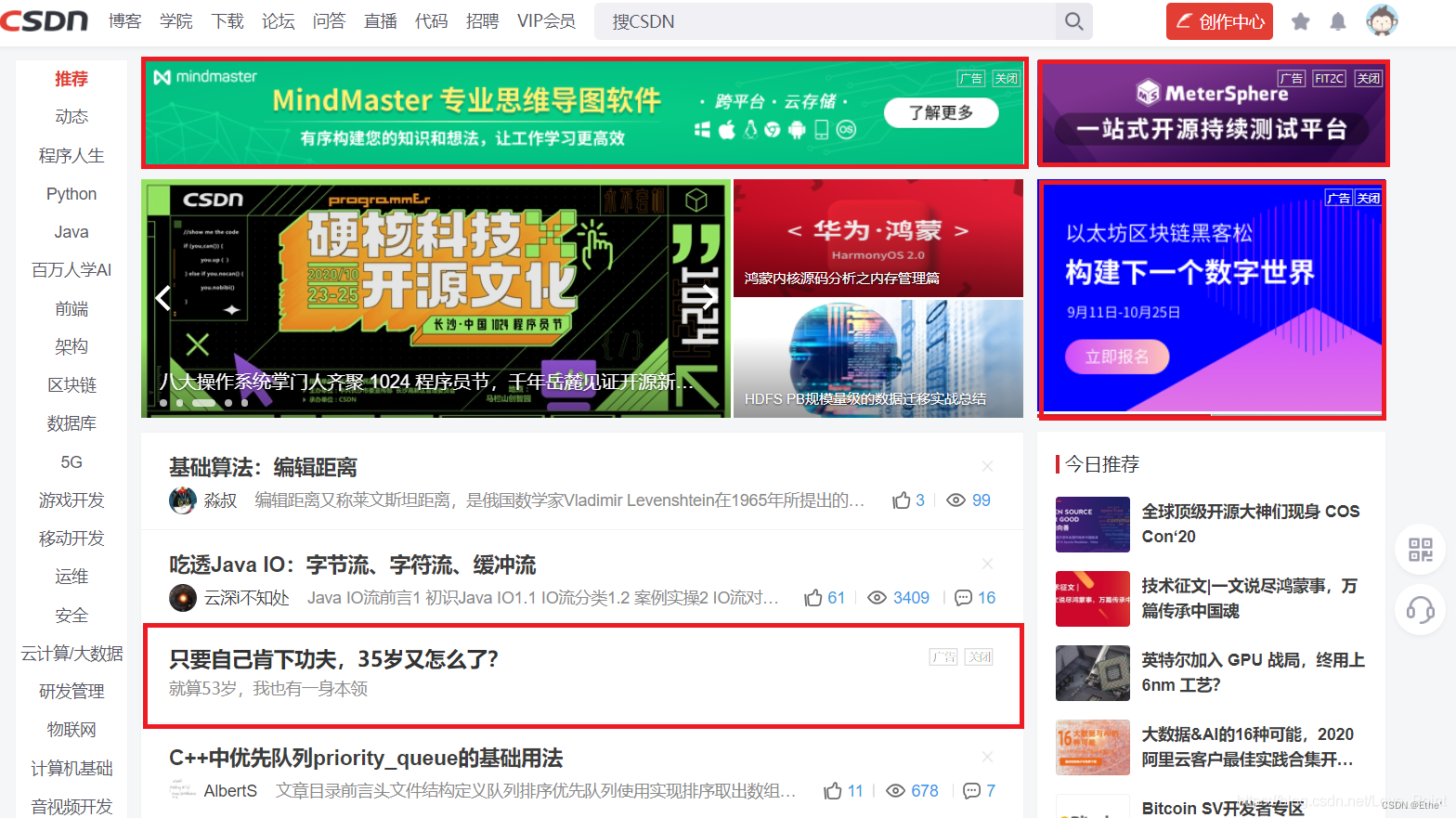Click 云深不知处 author avatar
Viewport: 1456px width, 818px height.
click(x=183, y=598)
